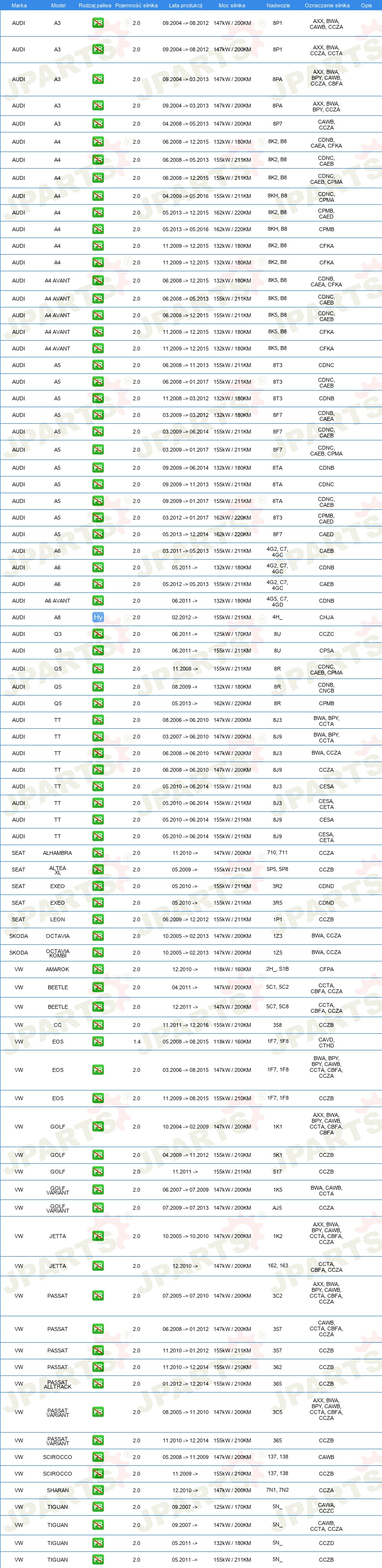Click the fuel icon in the SKODA OCTAVIA 1Z3 row
The height and width of the screenshot is (1568, 382).
click(98, 936)
